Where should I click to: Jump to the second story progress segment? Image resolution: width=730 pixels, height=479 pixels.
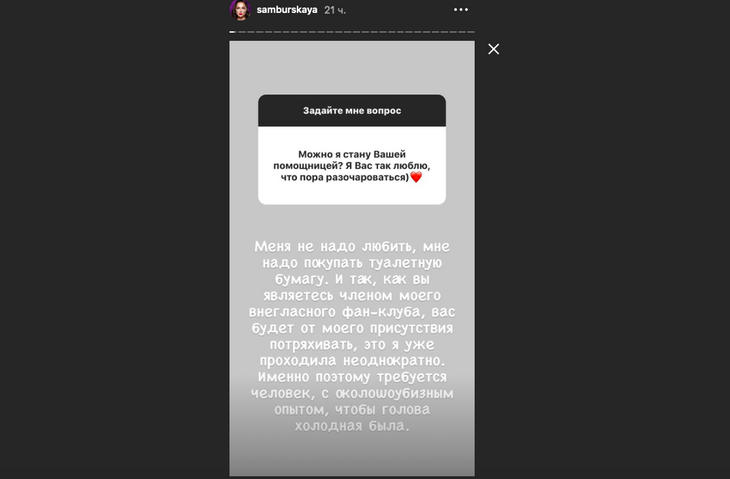point(241,32)
